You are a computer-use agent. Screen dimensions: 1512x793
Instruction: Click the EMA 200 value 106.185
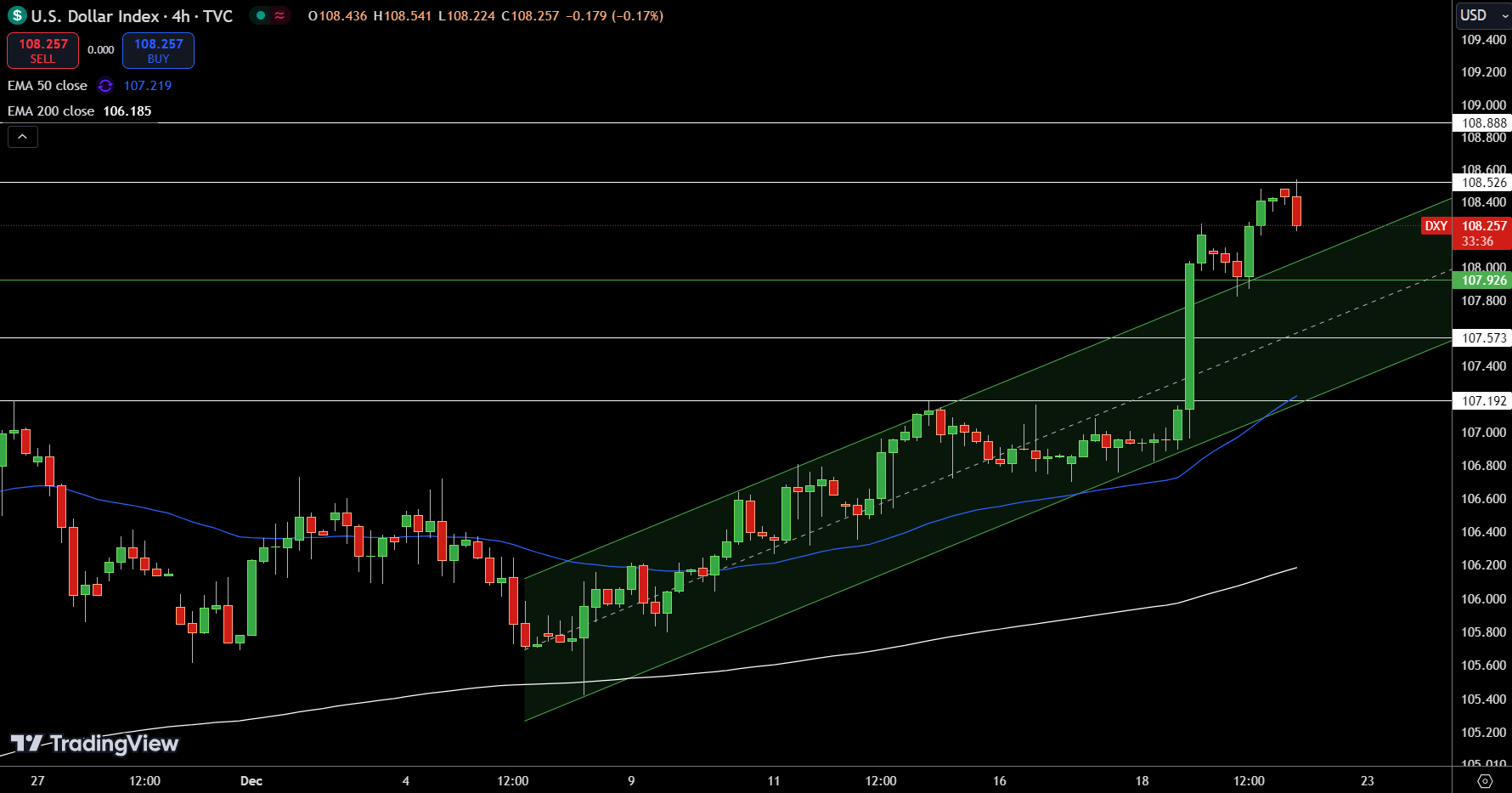[127, 111]
